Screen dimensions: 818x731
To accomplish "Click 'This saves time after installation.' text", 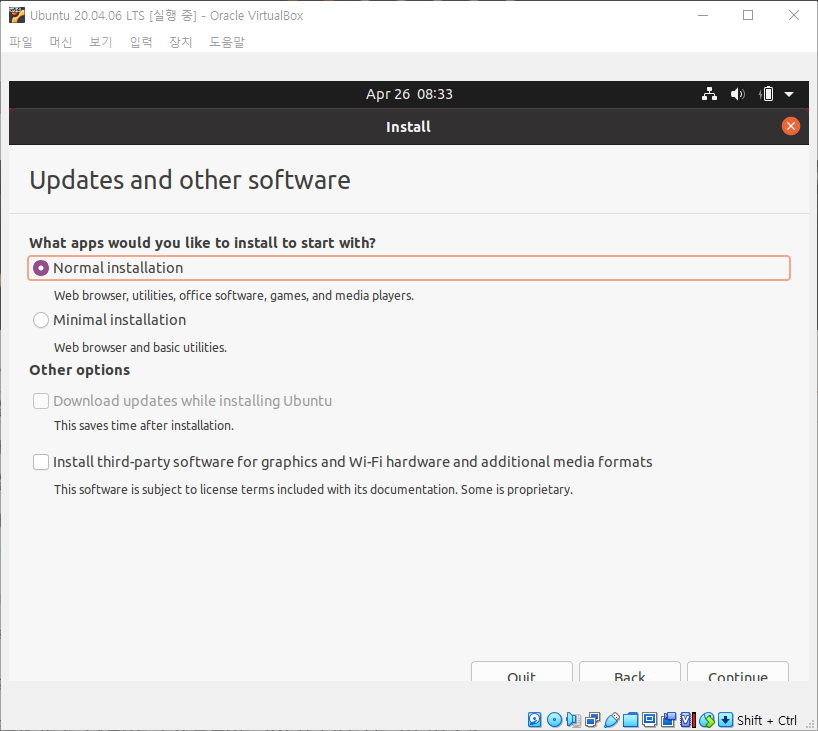I will 143,426.
